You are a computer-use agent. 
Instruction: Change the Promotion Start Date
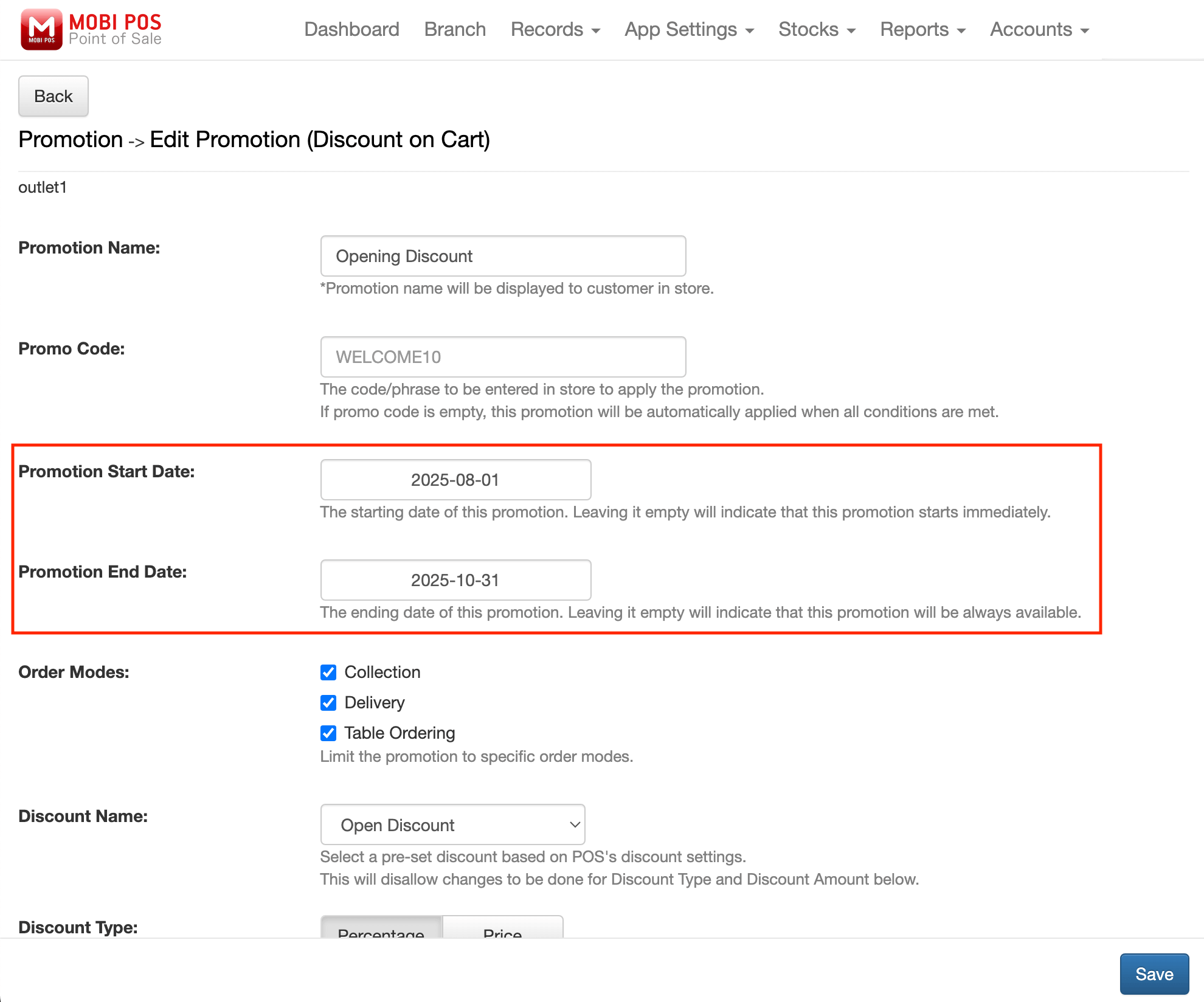coord(455,480)
